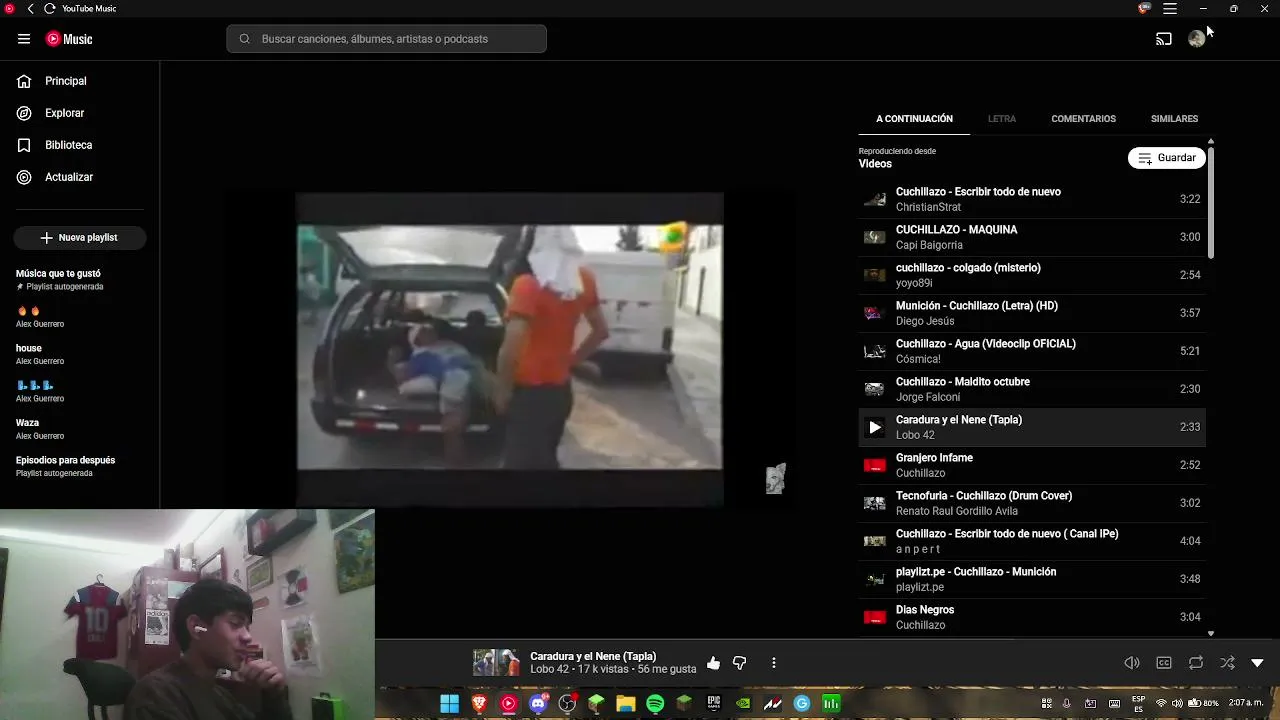Open the now-playing thumbnail in player bar
This screenshot has height=720, width=1280.
pos(496,663)
